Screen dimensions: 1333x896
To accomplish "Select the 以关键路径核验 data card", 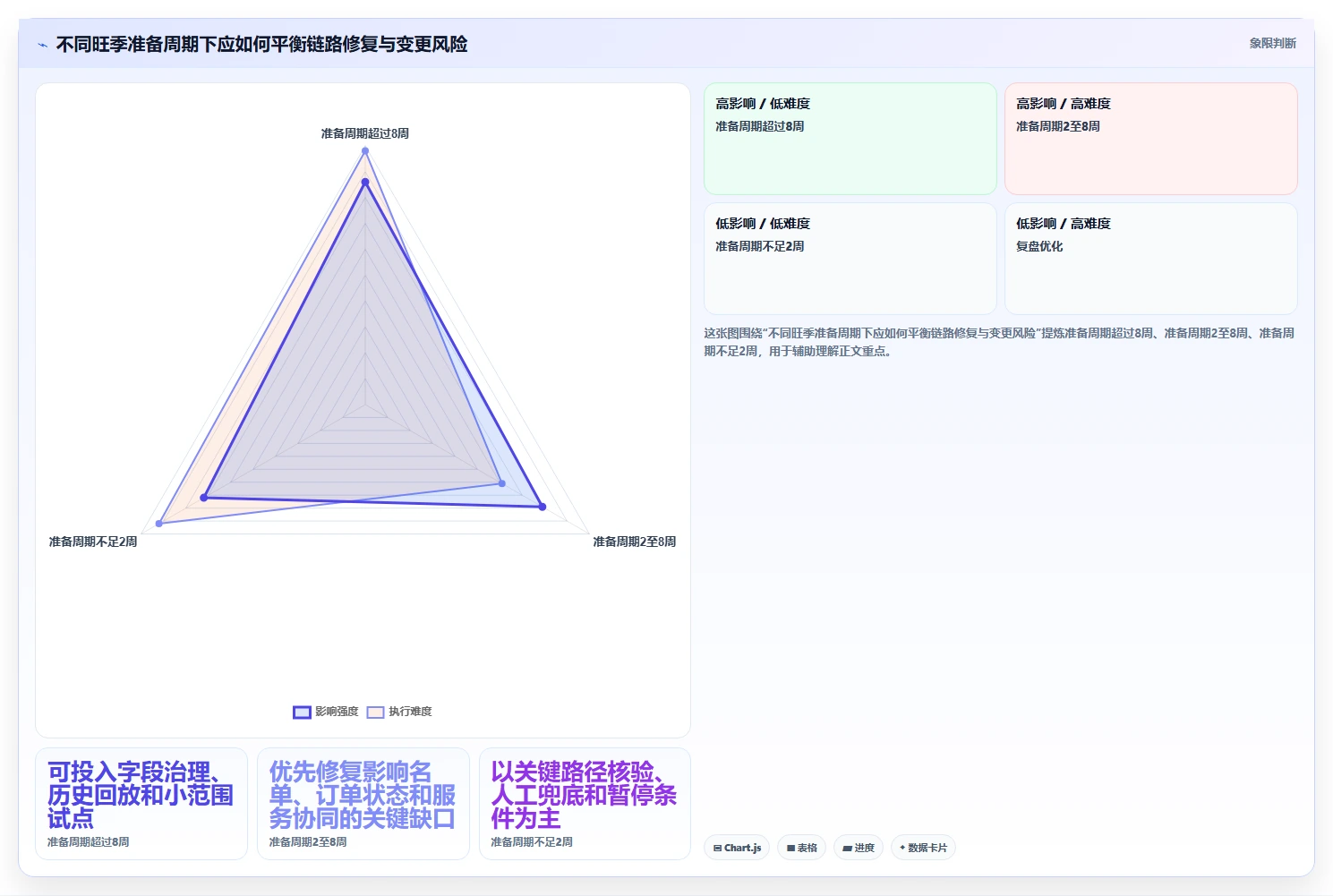I will point(585,804).
